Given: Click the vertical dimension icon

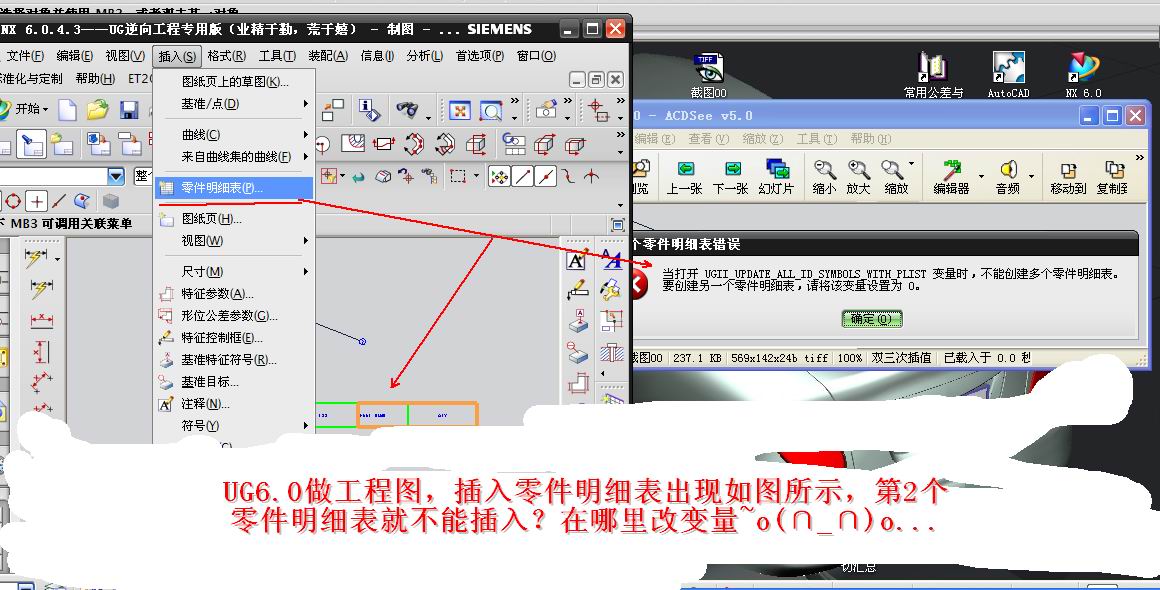Looking at the screenshot, I should (x=41, y=351).
